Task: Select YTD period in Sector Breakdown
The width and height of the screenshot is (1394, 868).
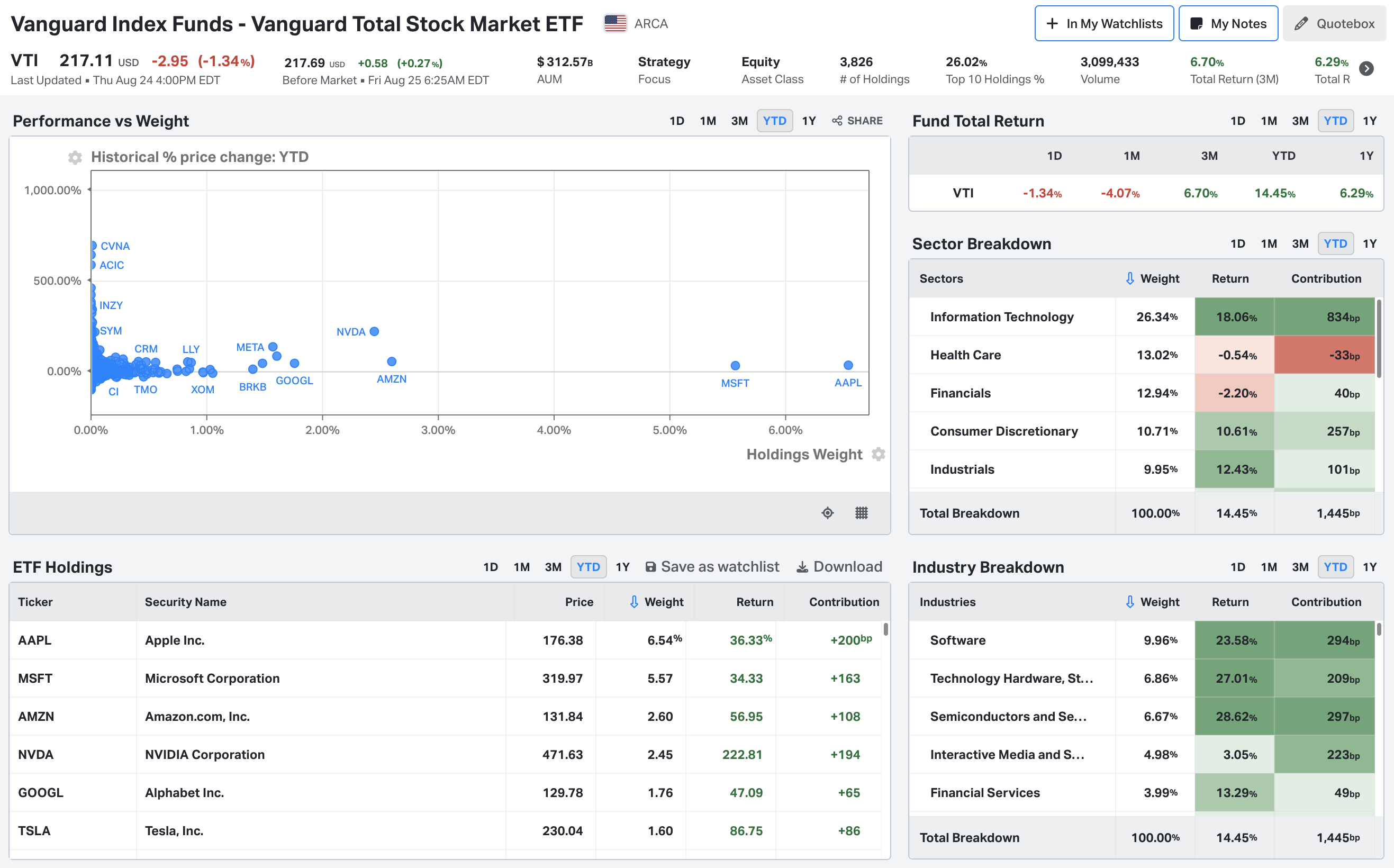Action: pyautogui.click(x=1335, y=243)
